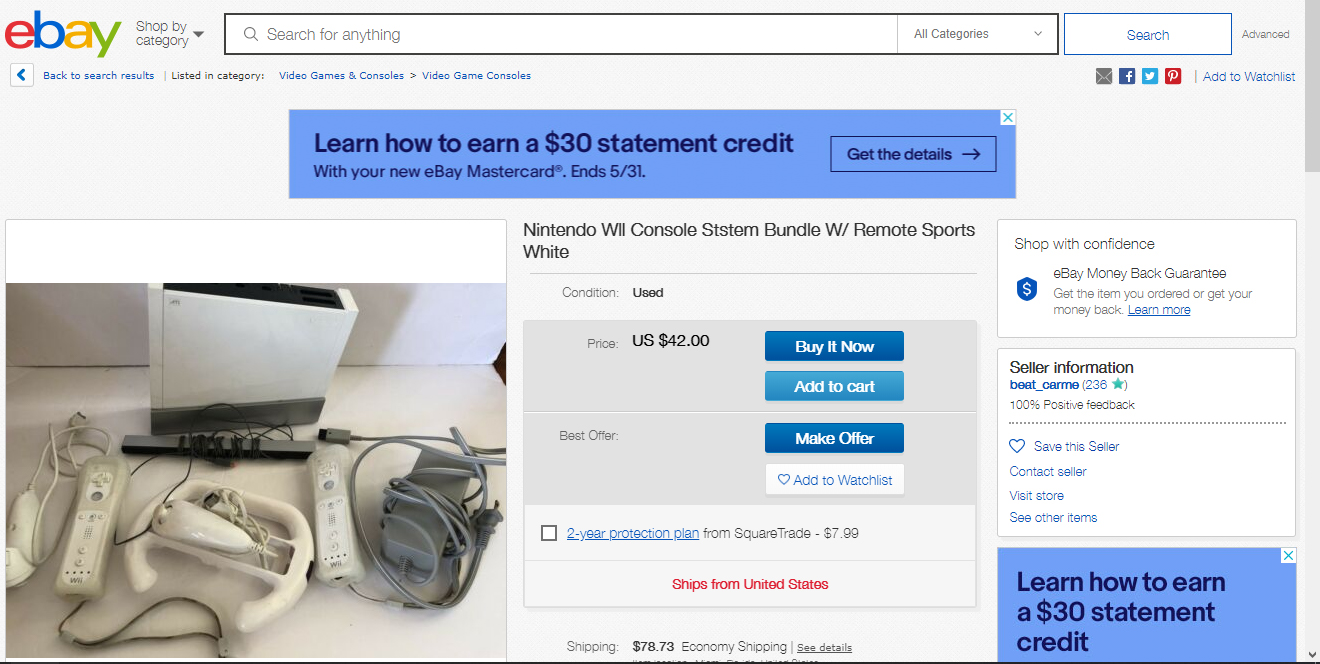Click the heart icon beside Save this Seller

(x=1017, y=446)
